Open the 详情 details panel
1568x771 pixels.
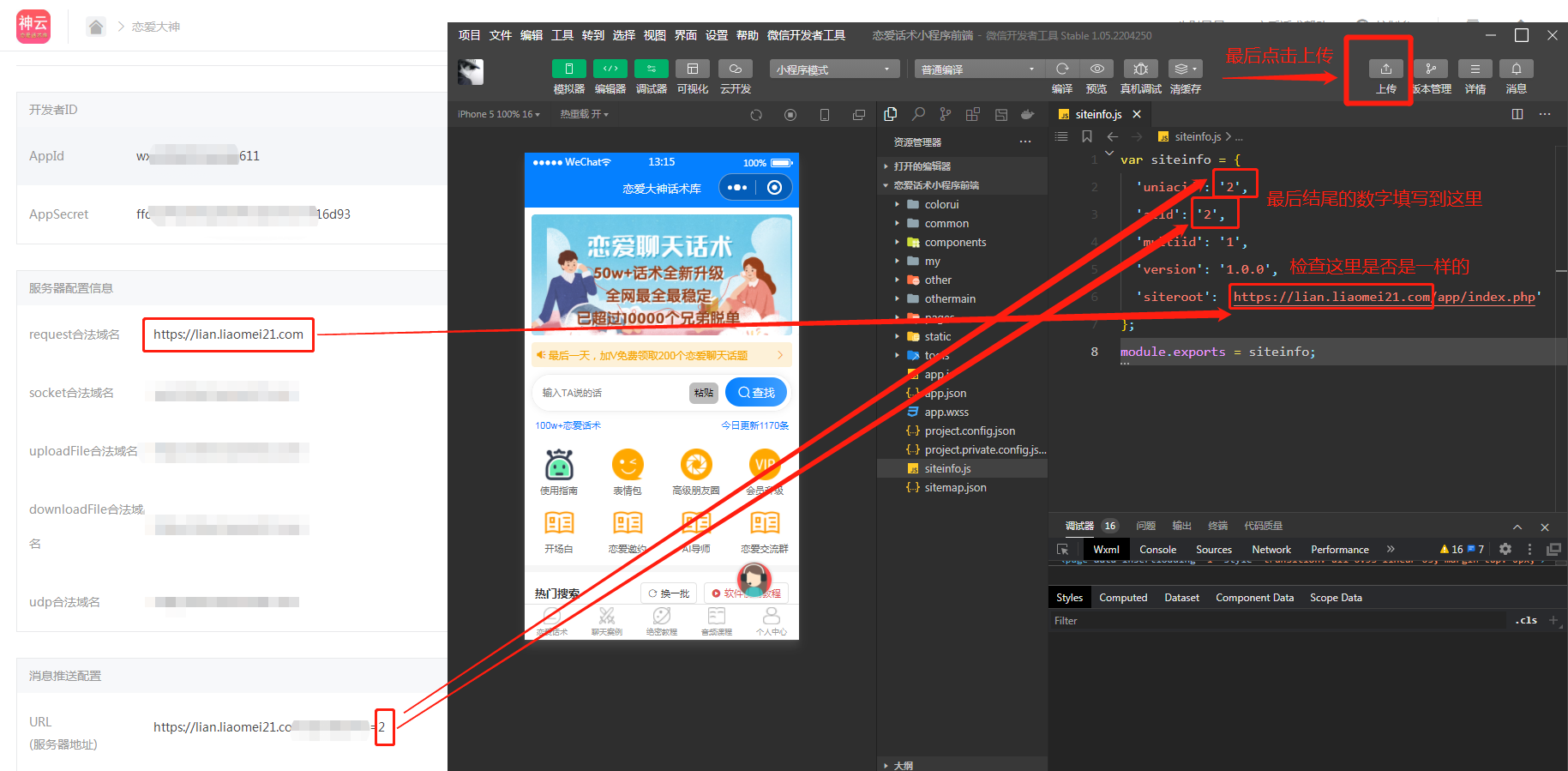tap(1475, 69)
